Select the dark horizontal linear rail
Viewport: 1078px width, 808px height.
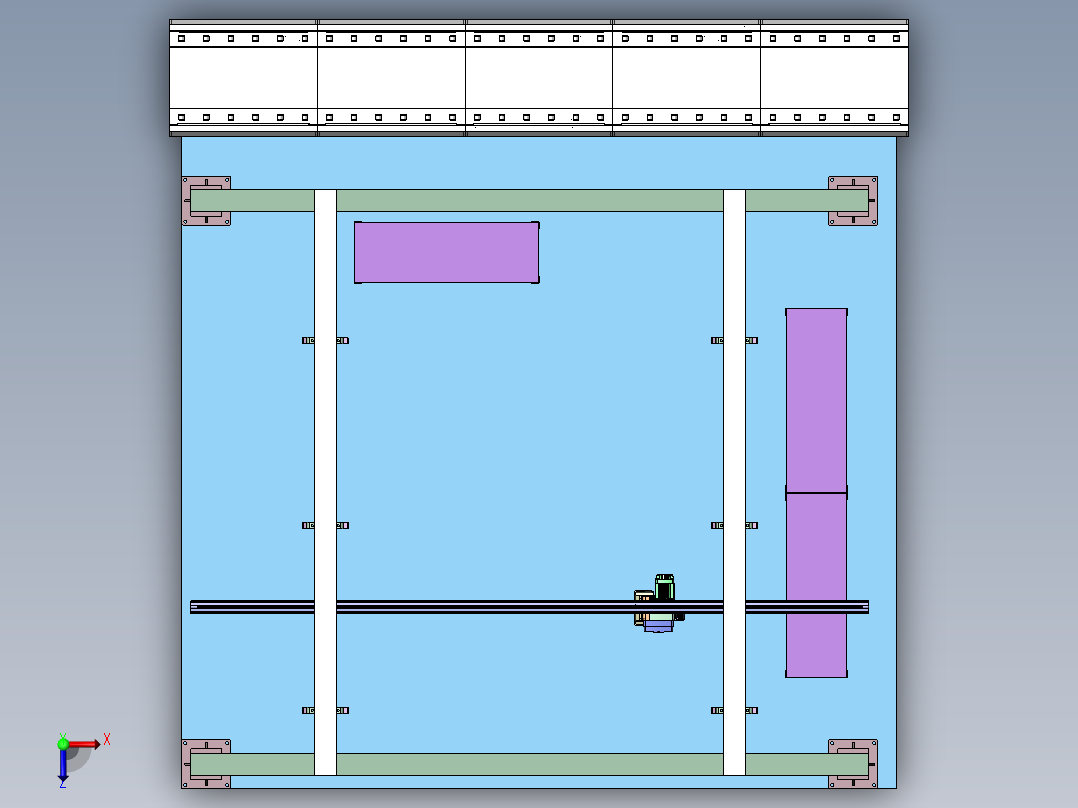529,607
